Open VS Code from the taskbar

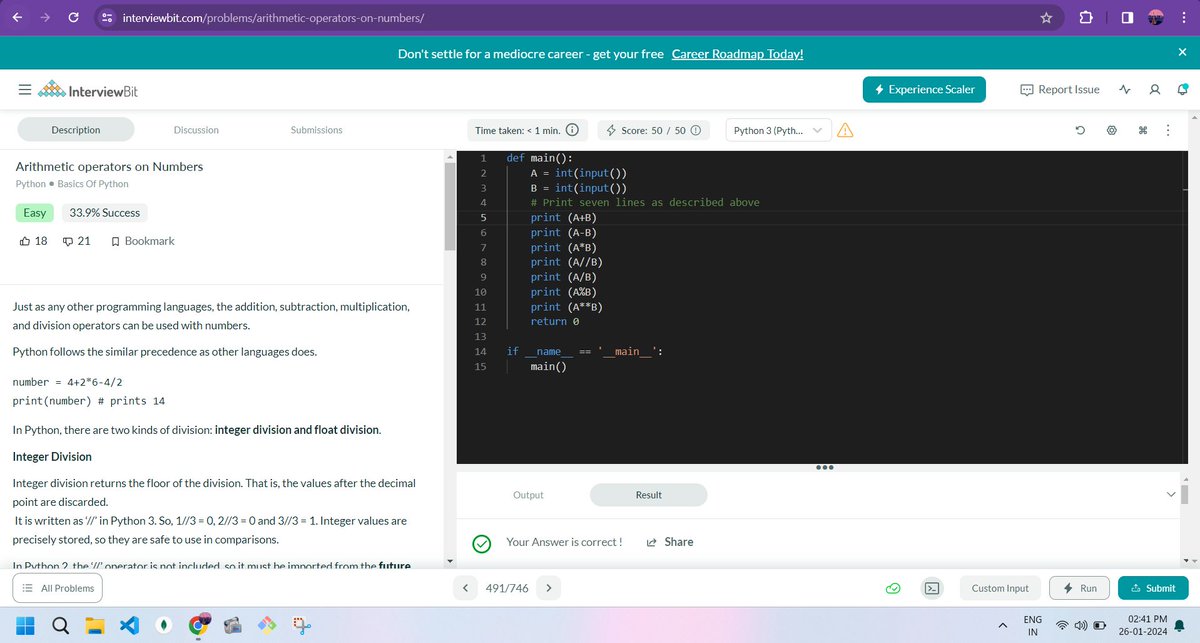point(129,625)
